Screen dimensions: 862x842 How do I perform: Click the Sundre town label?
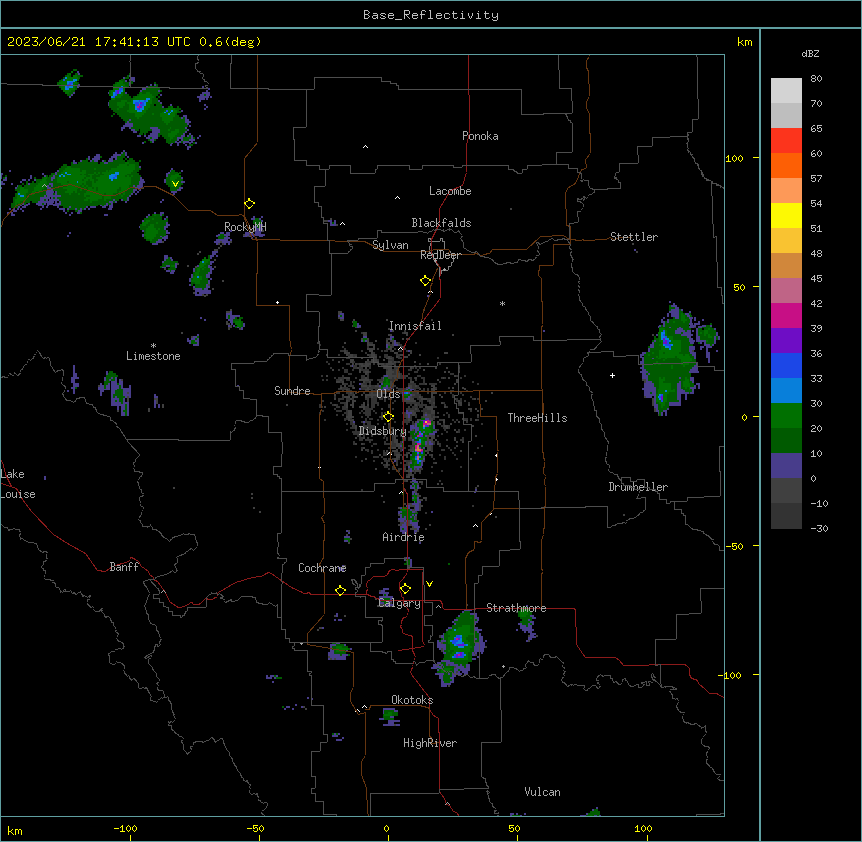pyautogui.click(x=292, y=391)
